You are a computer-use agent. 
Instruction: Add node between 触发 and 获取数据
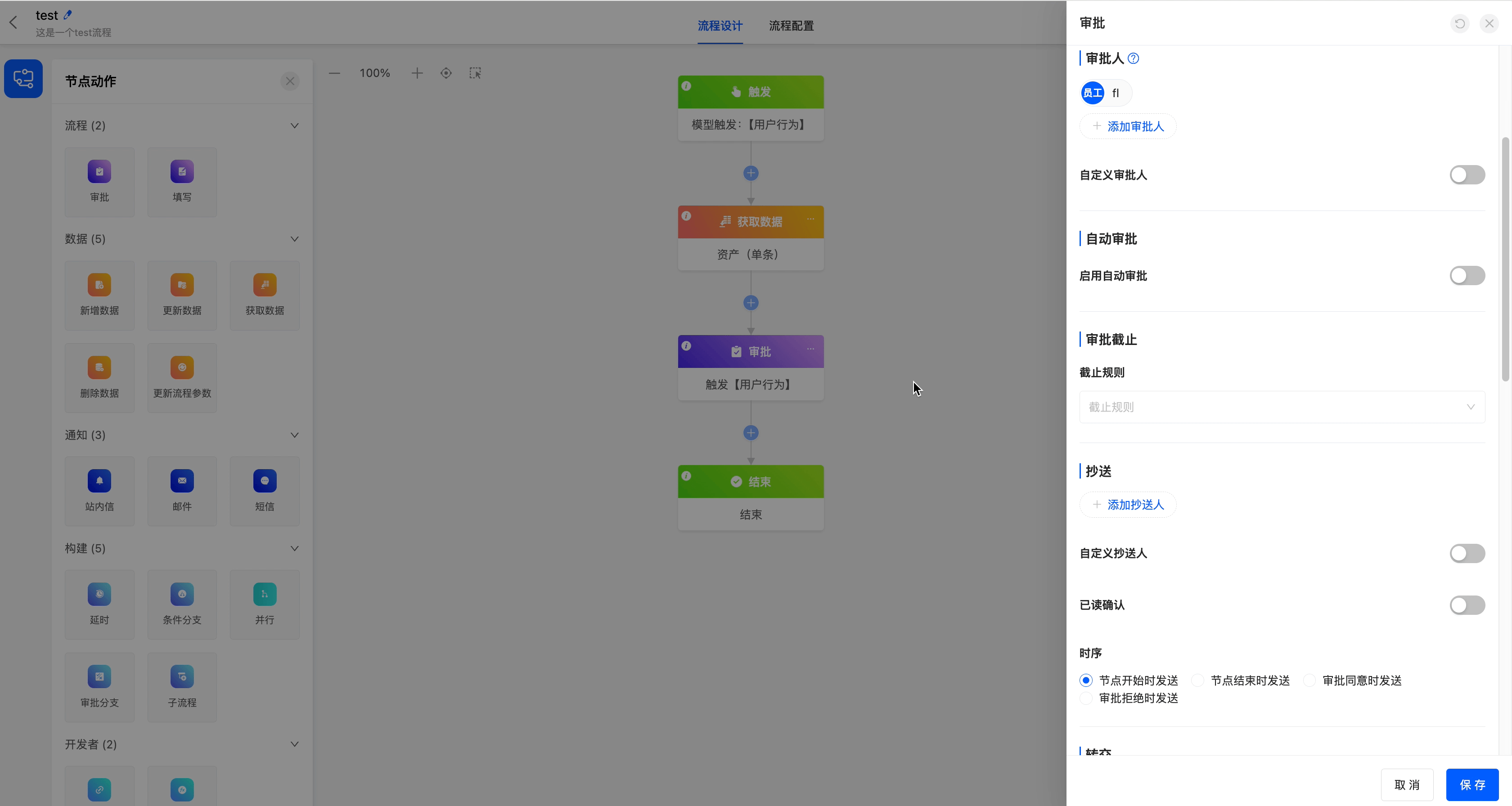[751, 173]
